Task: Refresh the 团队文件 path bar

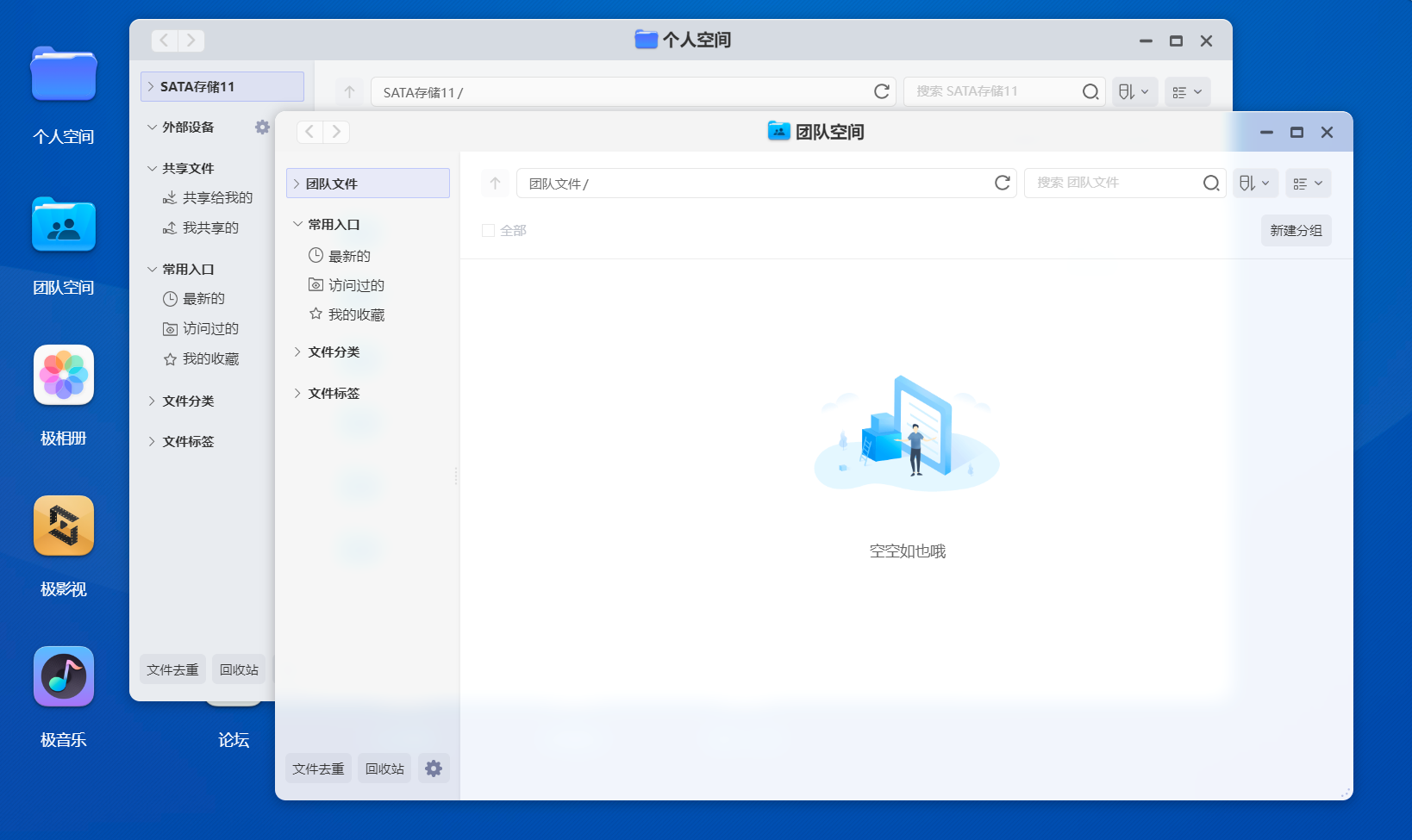Action: [1002, 183]
